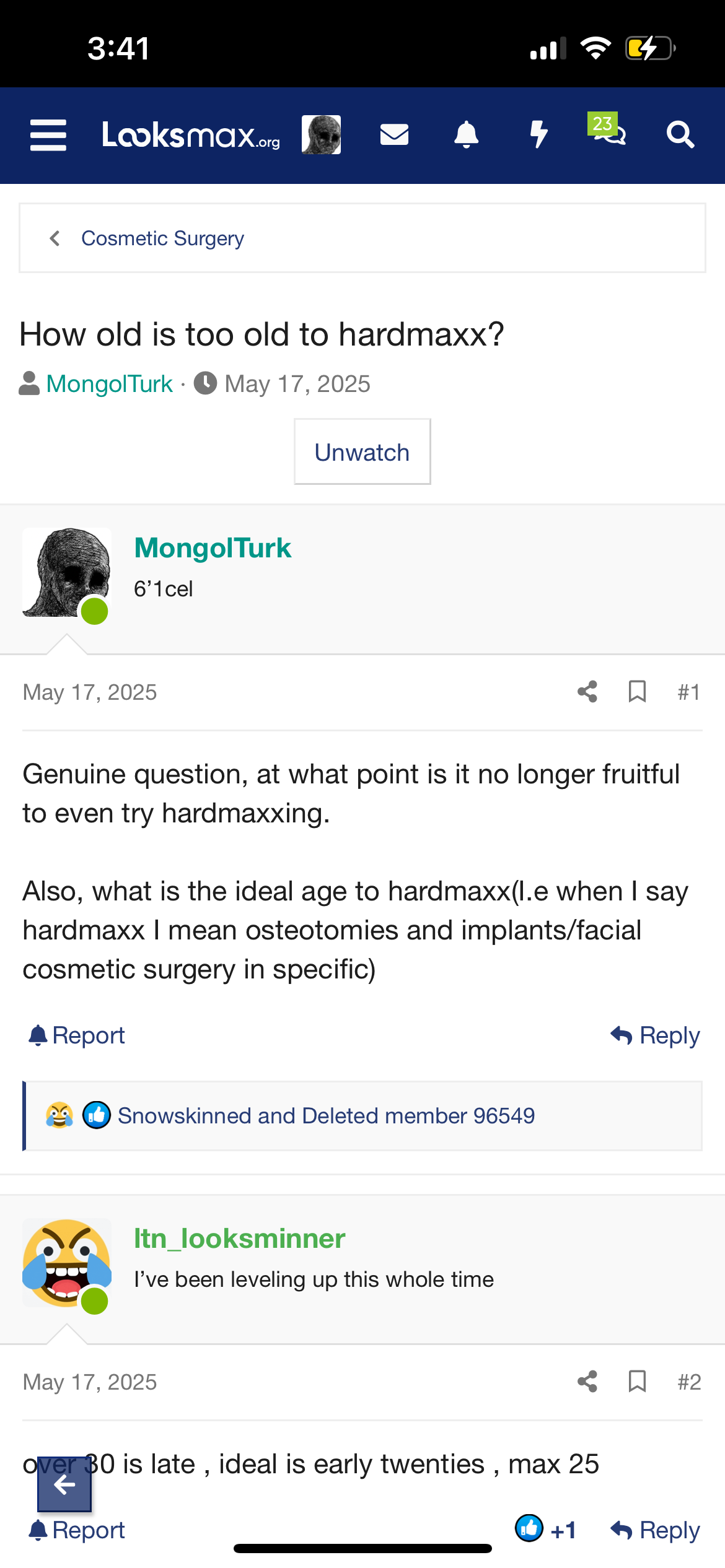This screenshot has width=725, height=1568.
Task: Open the private messages envelope icon
Action: (394, 134)
